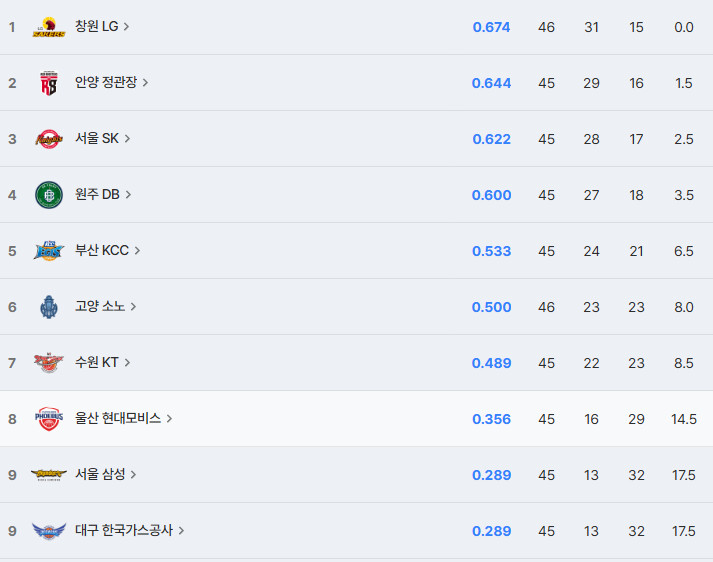The width and height of the screenshot is (713, 562).
Task: Click the chevron after 대구 한국가스공사
Action: point(181,531)
